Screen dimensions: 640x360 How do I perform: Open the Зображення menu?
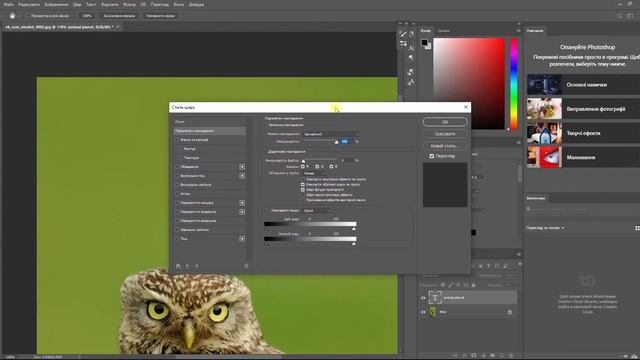(56, 4)
